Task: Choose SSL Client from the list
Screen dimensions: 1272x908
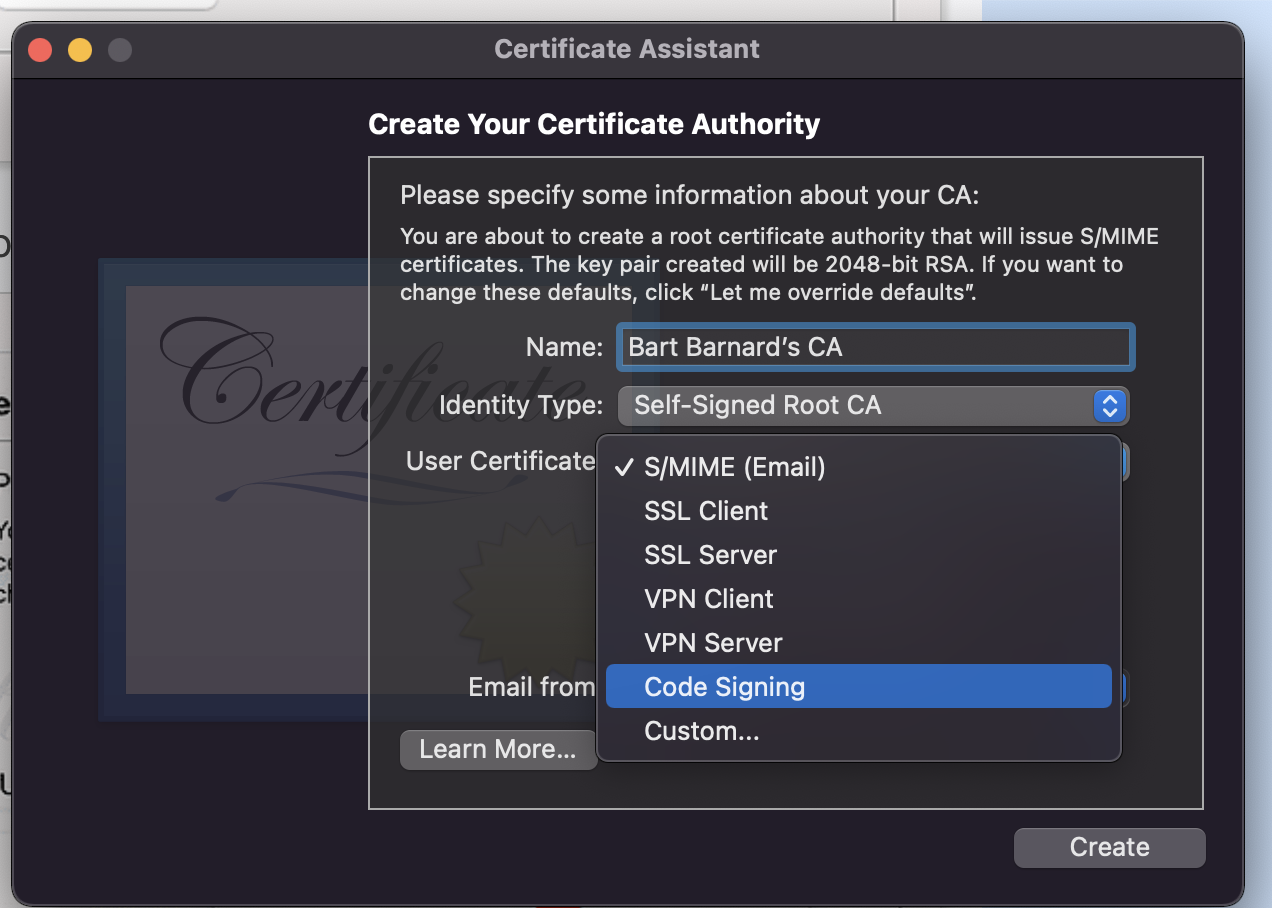Action: [x=706, y=511]
